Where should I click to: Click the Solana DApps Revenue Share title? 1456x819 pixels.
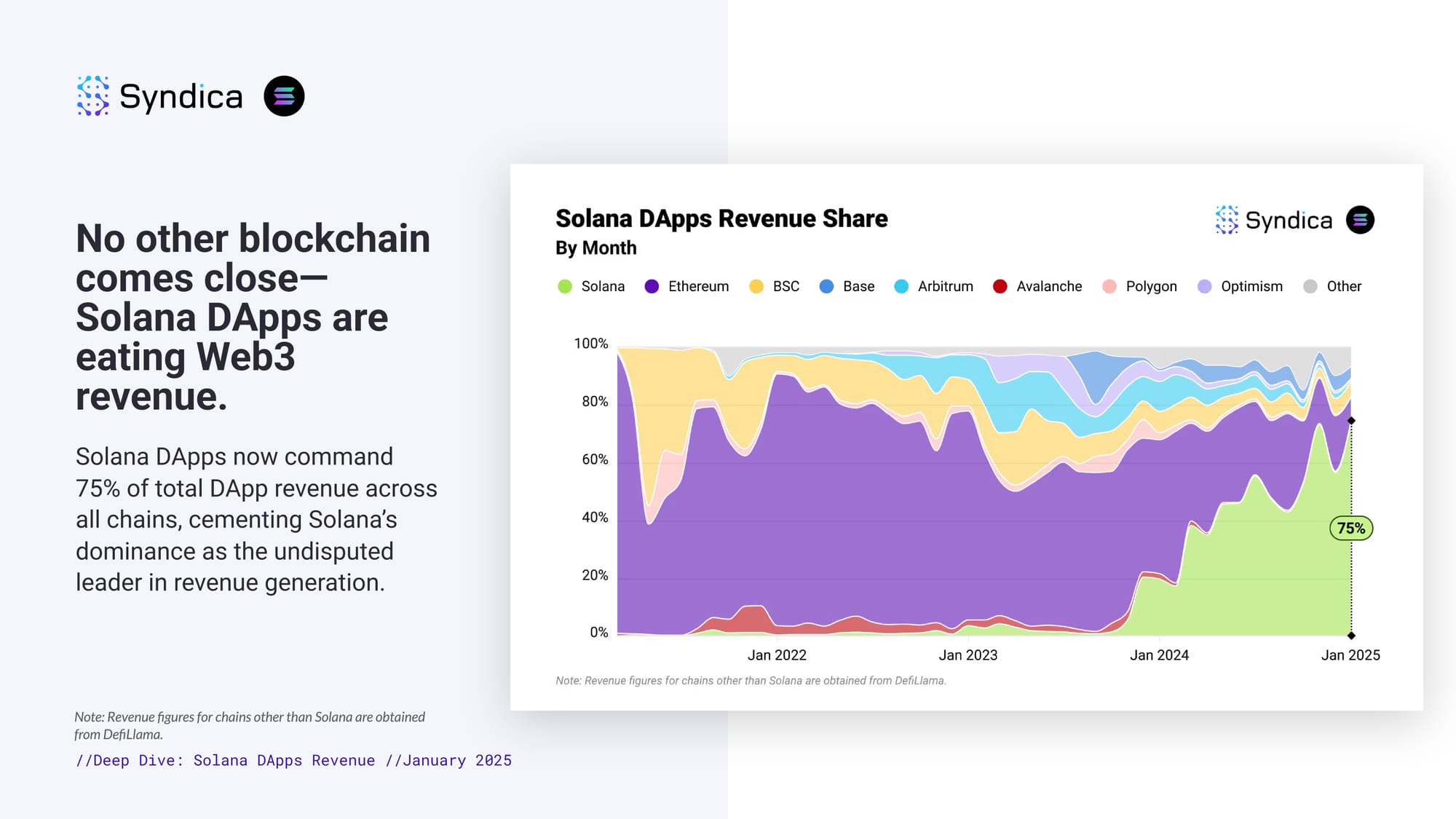pos(721,218)
